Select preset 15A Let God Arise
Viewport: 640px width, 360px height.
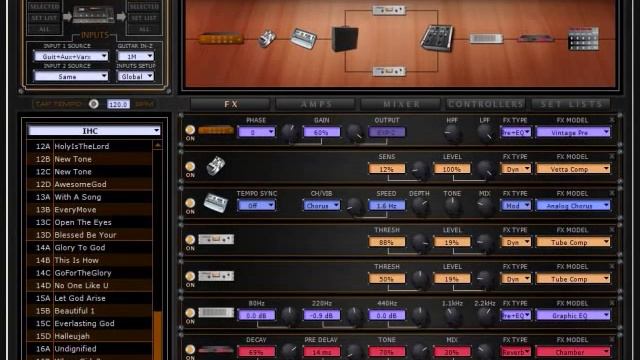(90, 298)
